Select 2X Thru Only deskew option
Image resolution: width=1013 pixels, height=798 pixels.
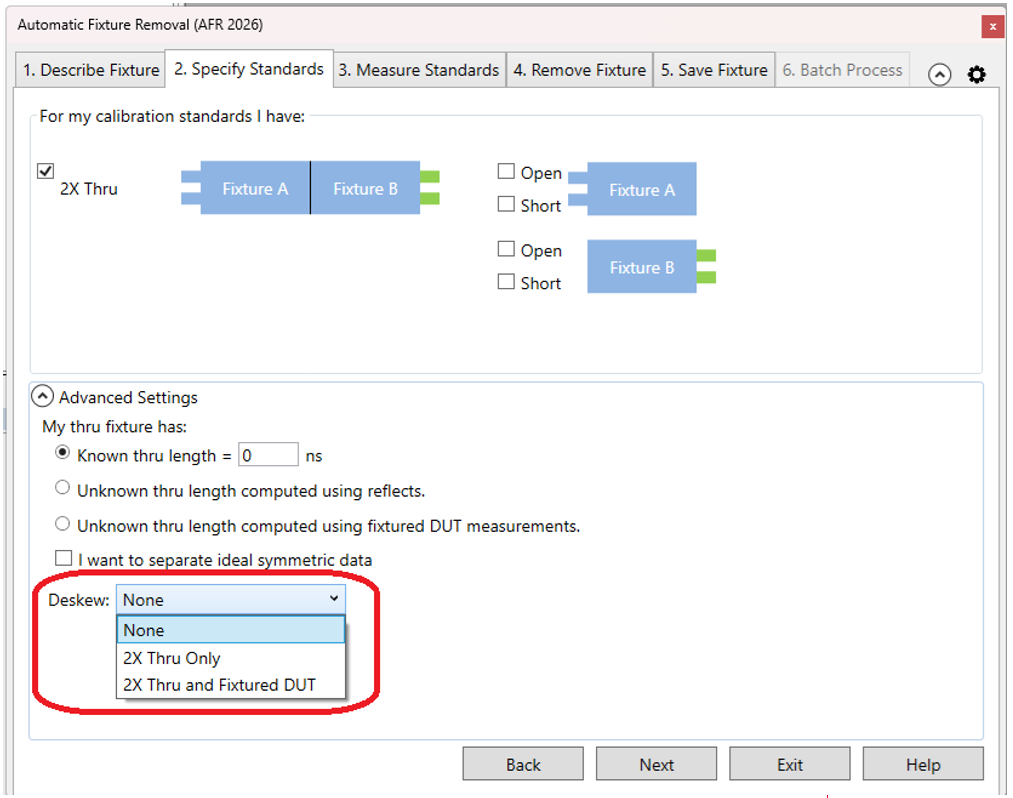pos(172,658)
